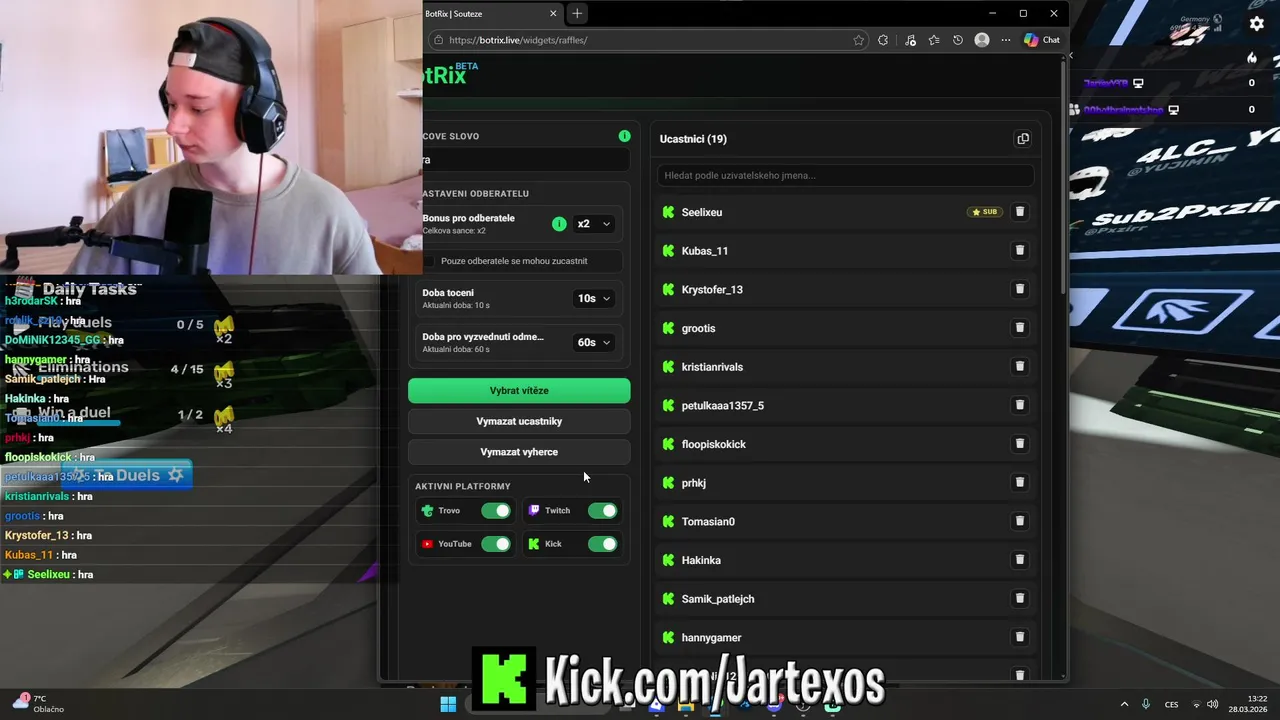View site information lock icon
1280x720 pixels.
tap(437, 40)
